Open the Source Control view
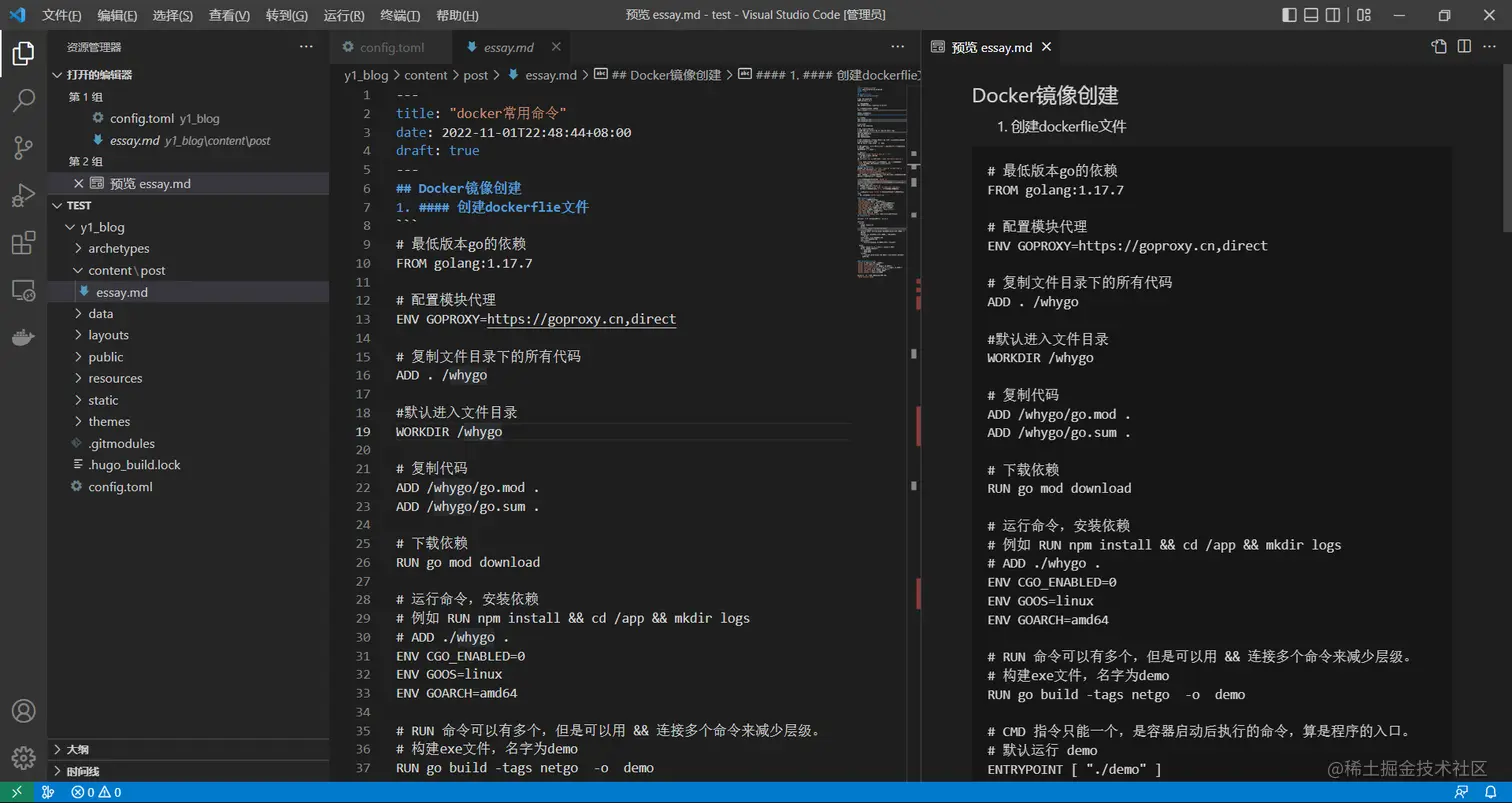The width and height of the screenshot is (1512, 803). [23, 149]
